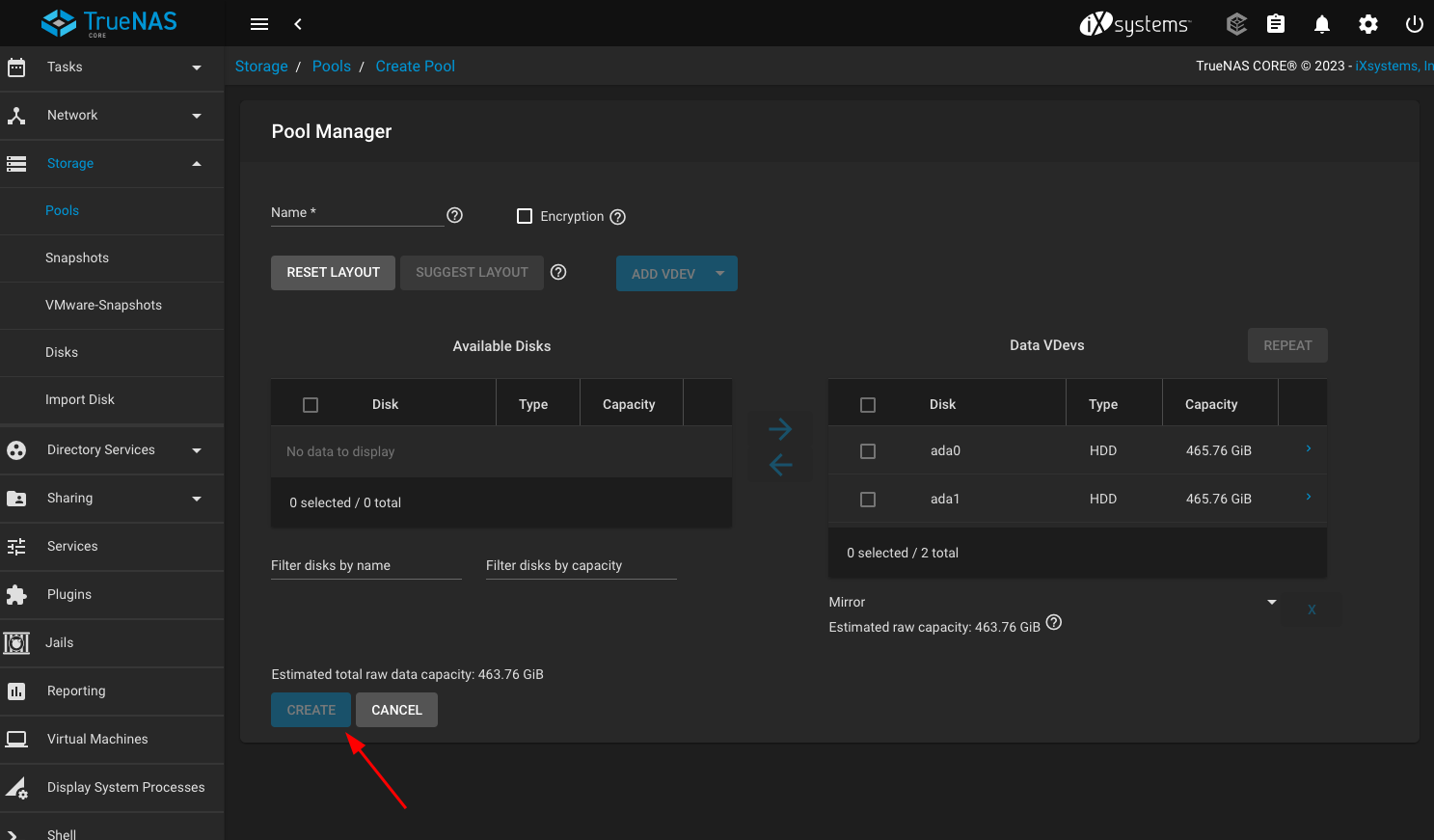Go to Pools breadcrumb link
This screenshot has height=840, width=1434.
click(332, 66)
